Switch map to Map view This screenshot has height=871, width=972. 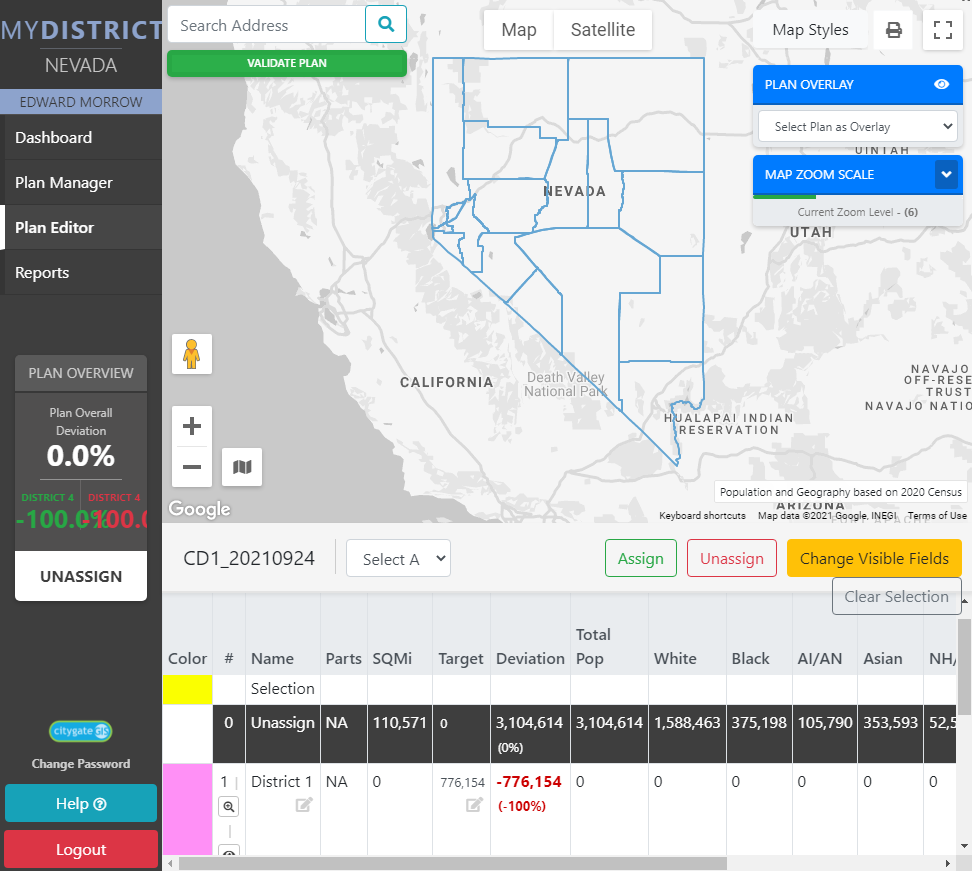(x=518, y=30)
